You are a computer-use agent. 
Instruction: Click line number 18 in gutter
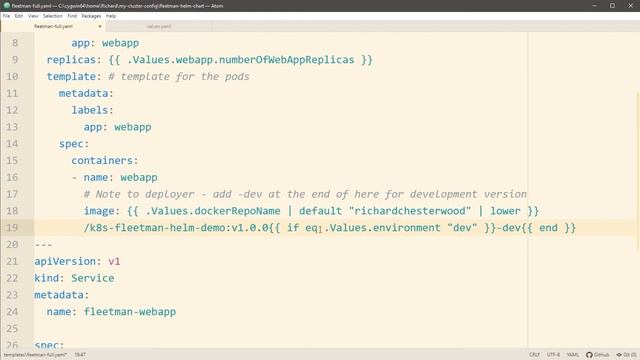[x=12, y=211]
